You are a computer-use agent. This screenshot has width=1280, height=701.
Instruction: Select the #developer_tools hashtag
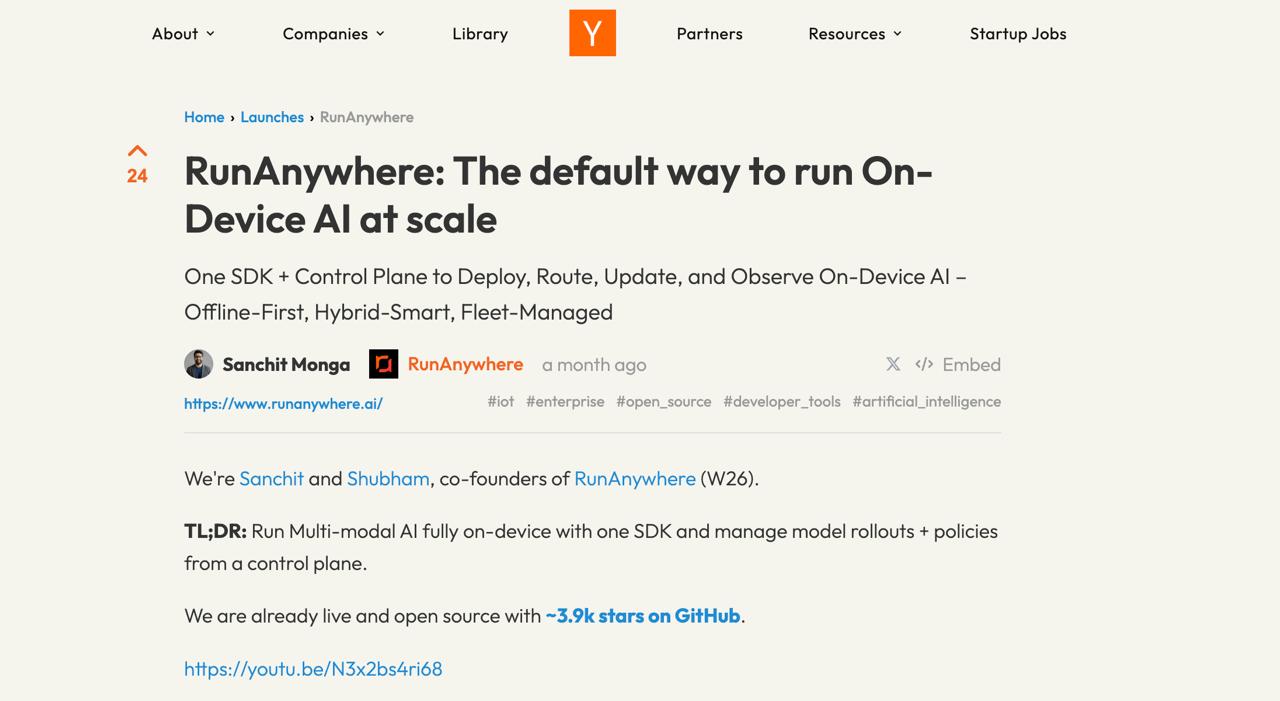[782, 401]
